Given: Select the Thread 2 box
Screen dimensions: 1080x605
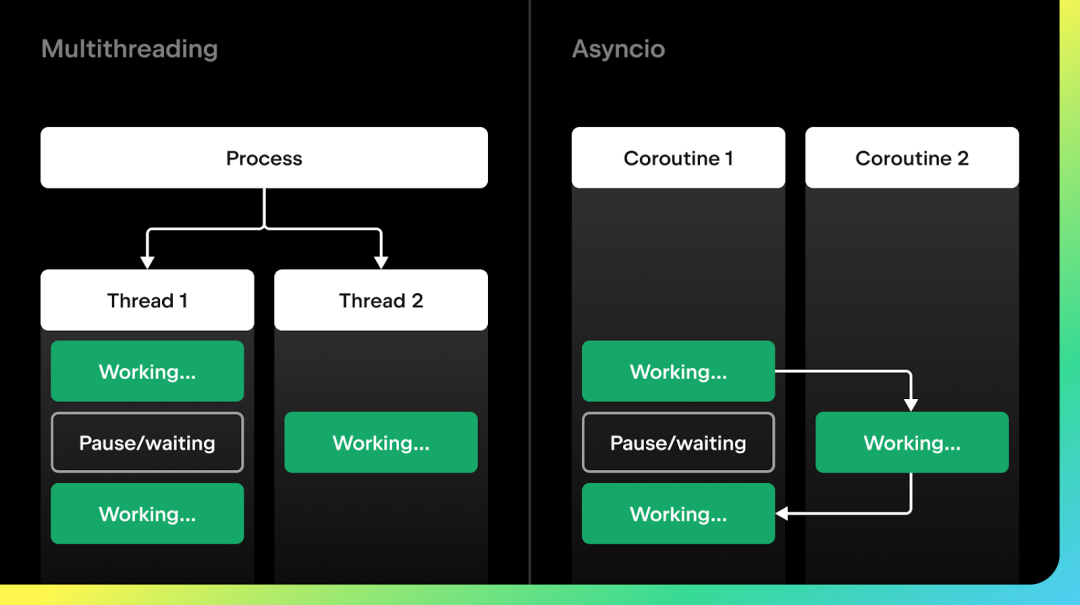Looking at the screenshot, I should point(381,300).
